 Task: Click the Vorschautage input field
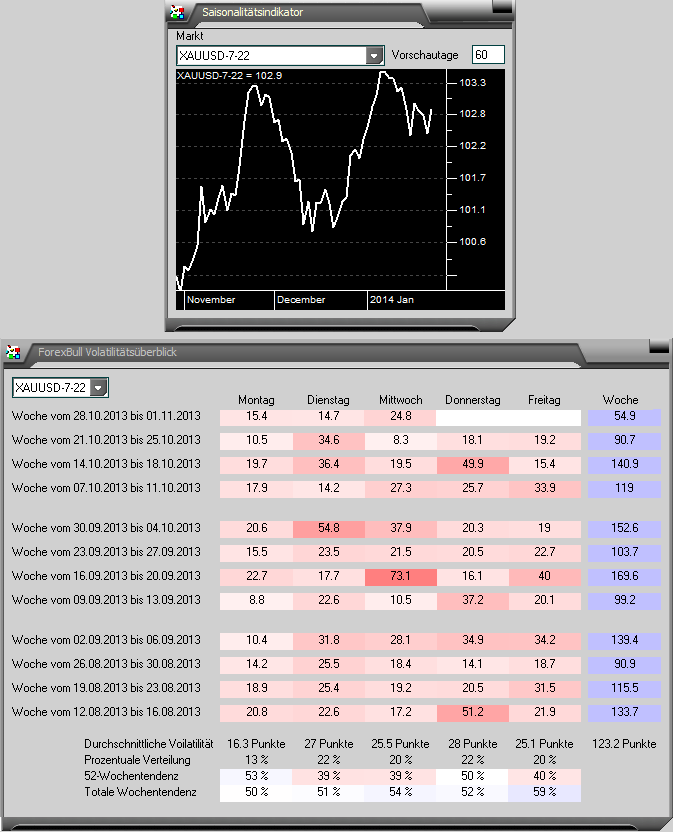(x=488, y=55)
